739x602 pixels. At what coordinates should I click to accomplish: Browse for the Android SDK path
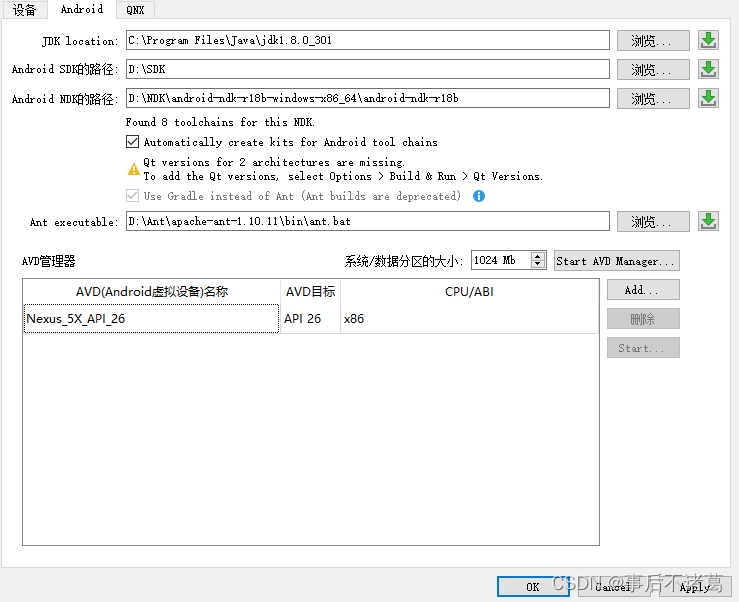coord(653,70)
